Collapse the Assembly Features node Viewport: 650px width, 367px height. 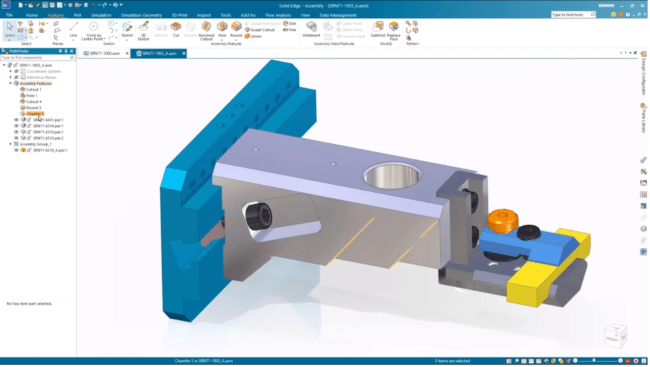pyautogui.click(x=11, y=83)
